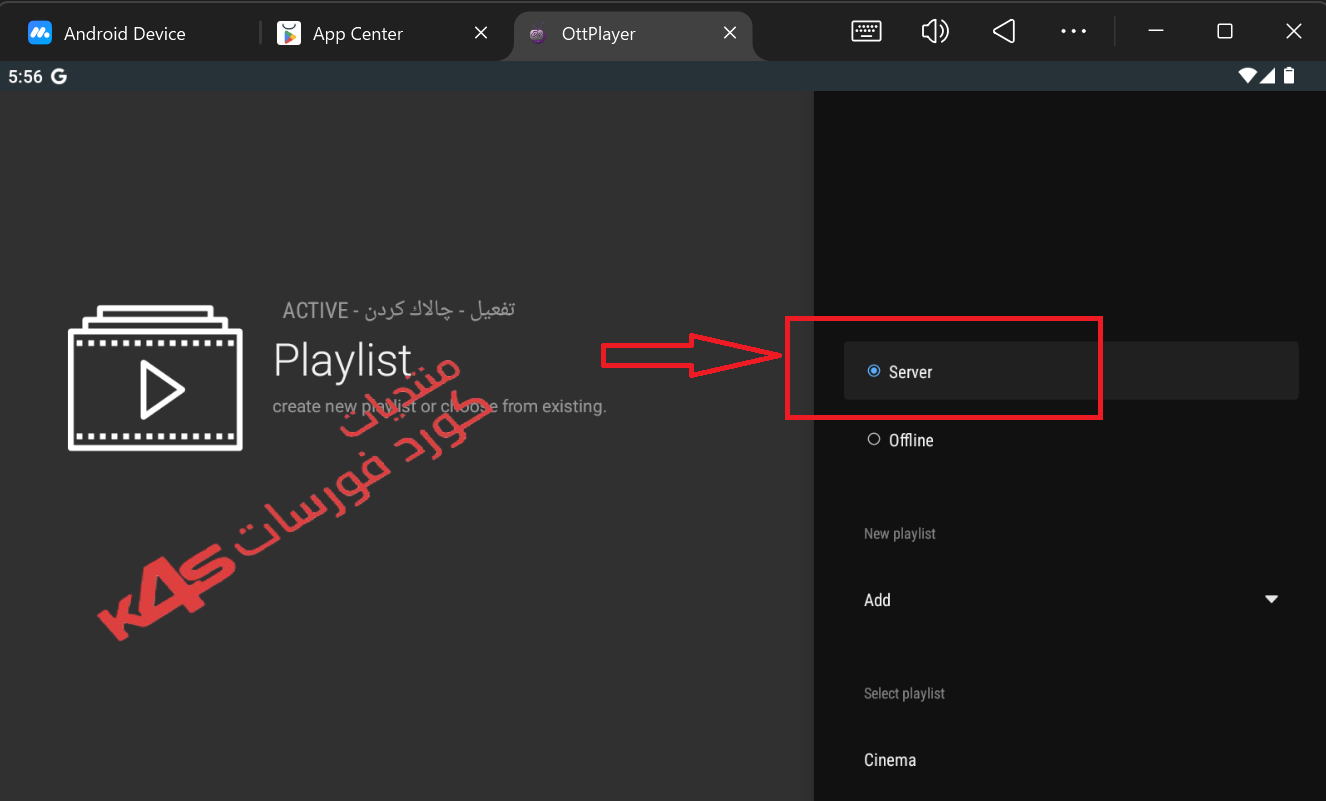The width and height of the screenshot is (1326, 801).
Task: Expand the Add new playlist dropdown arrow
Action: point(1271,599)
